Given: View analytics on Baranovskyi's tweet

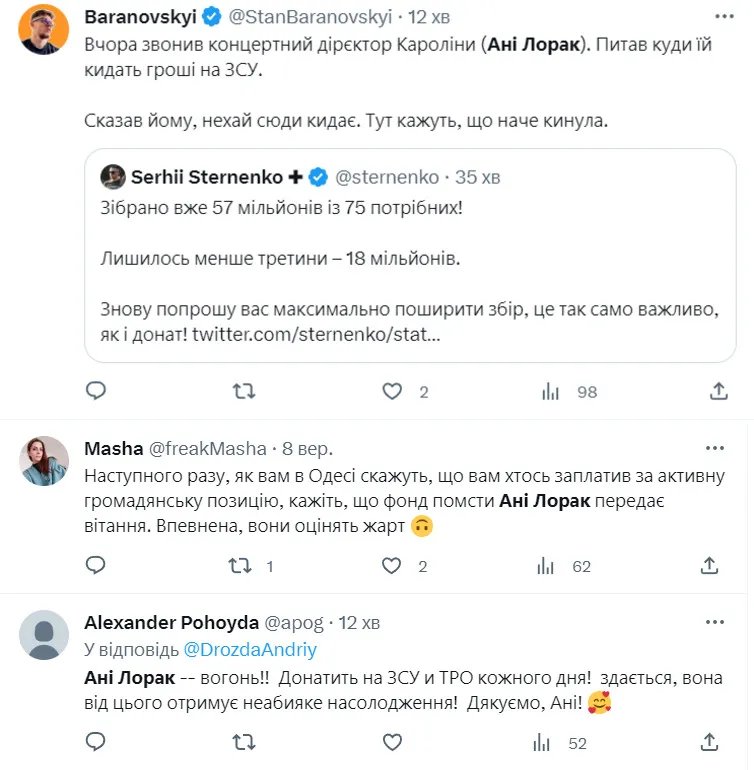Looking at the screenshot, I should (x=551, y=391).
